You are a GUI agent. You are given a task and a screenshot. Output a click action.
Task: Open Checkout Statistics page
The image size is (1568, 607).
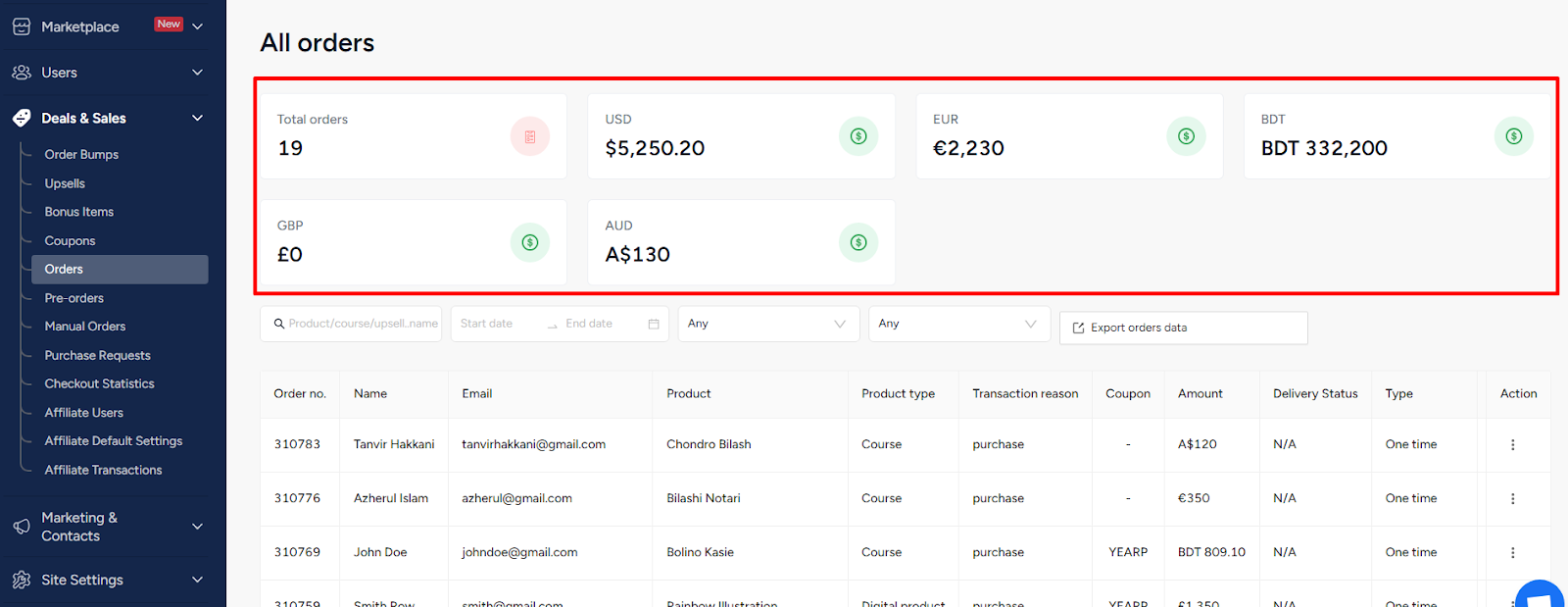tap(99, 384)
